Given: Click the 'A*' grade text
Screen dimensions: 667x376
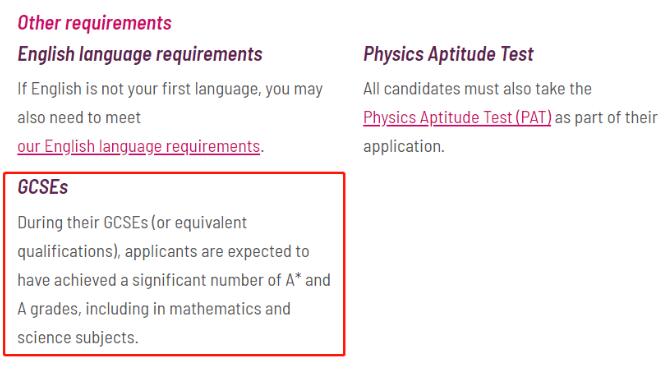Looking at the screenshot, I should click(x=294, y=280).
